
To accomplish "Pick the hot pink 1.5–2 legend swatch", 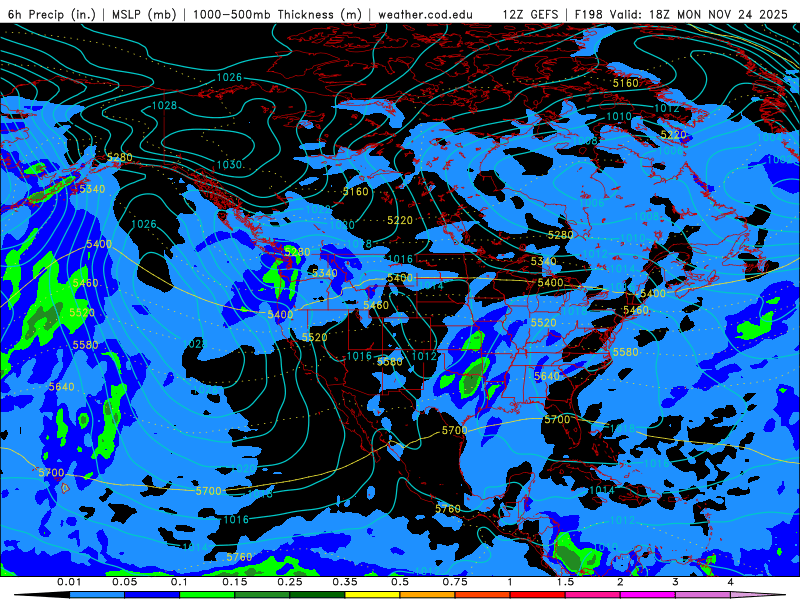I will [593, 595].
